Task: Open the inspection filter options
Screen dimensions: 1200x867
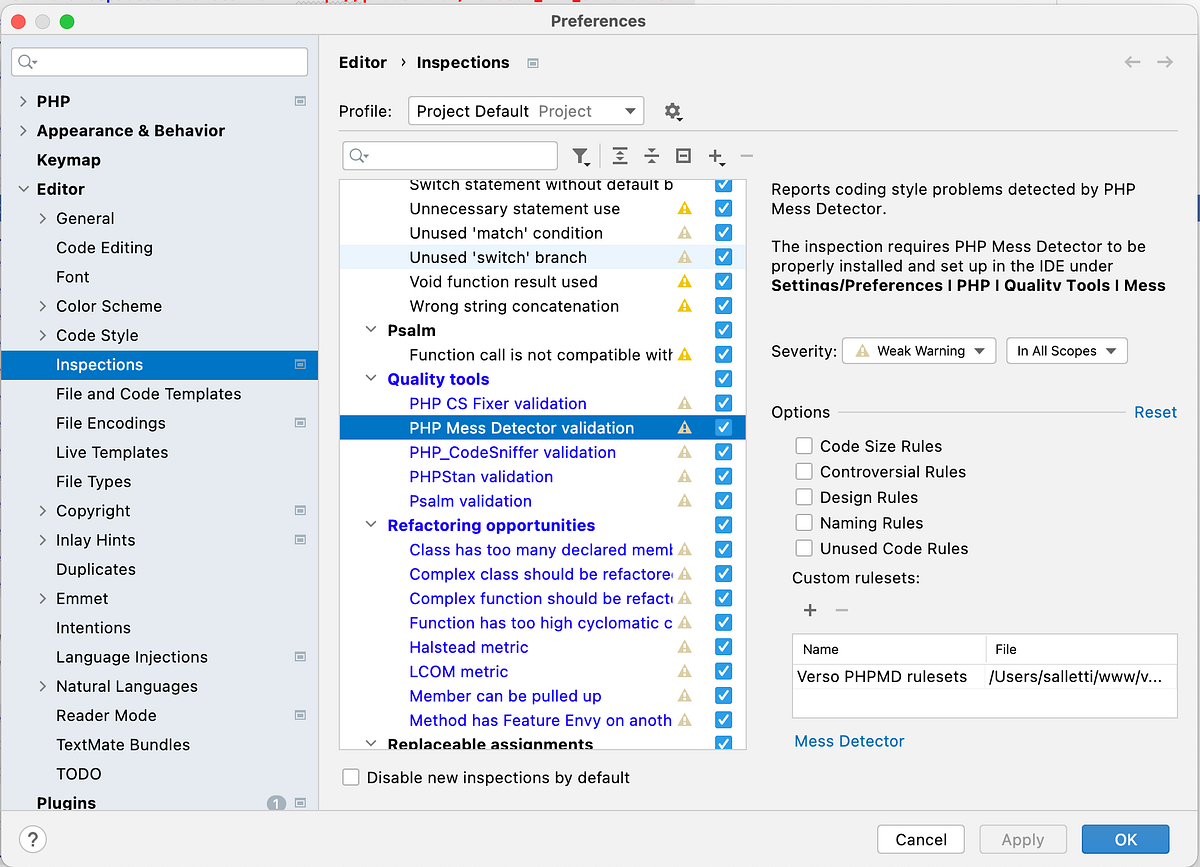Action: click(x=581, y=156)
